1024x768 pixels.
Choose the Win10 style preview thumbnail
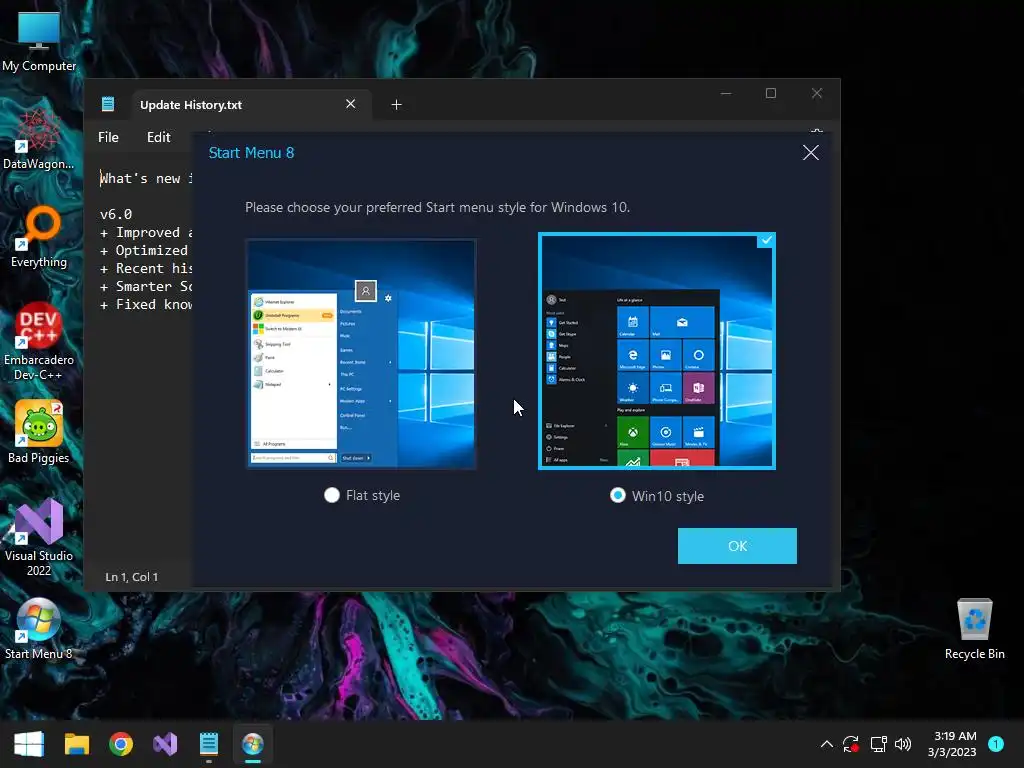pos(657,351)
